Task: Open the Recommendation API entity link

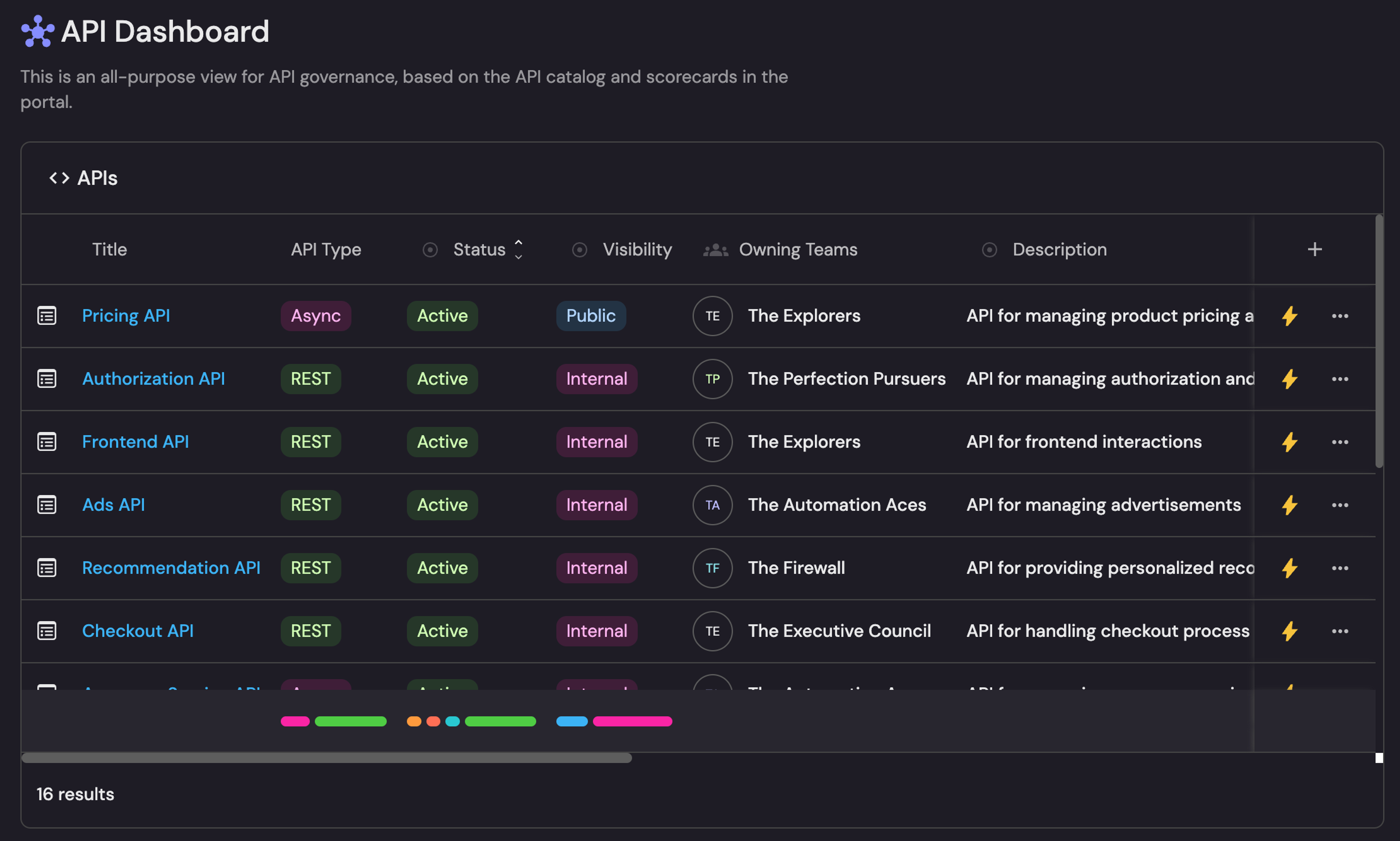Action: [171, 568]
